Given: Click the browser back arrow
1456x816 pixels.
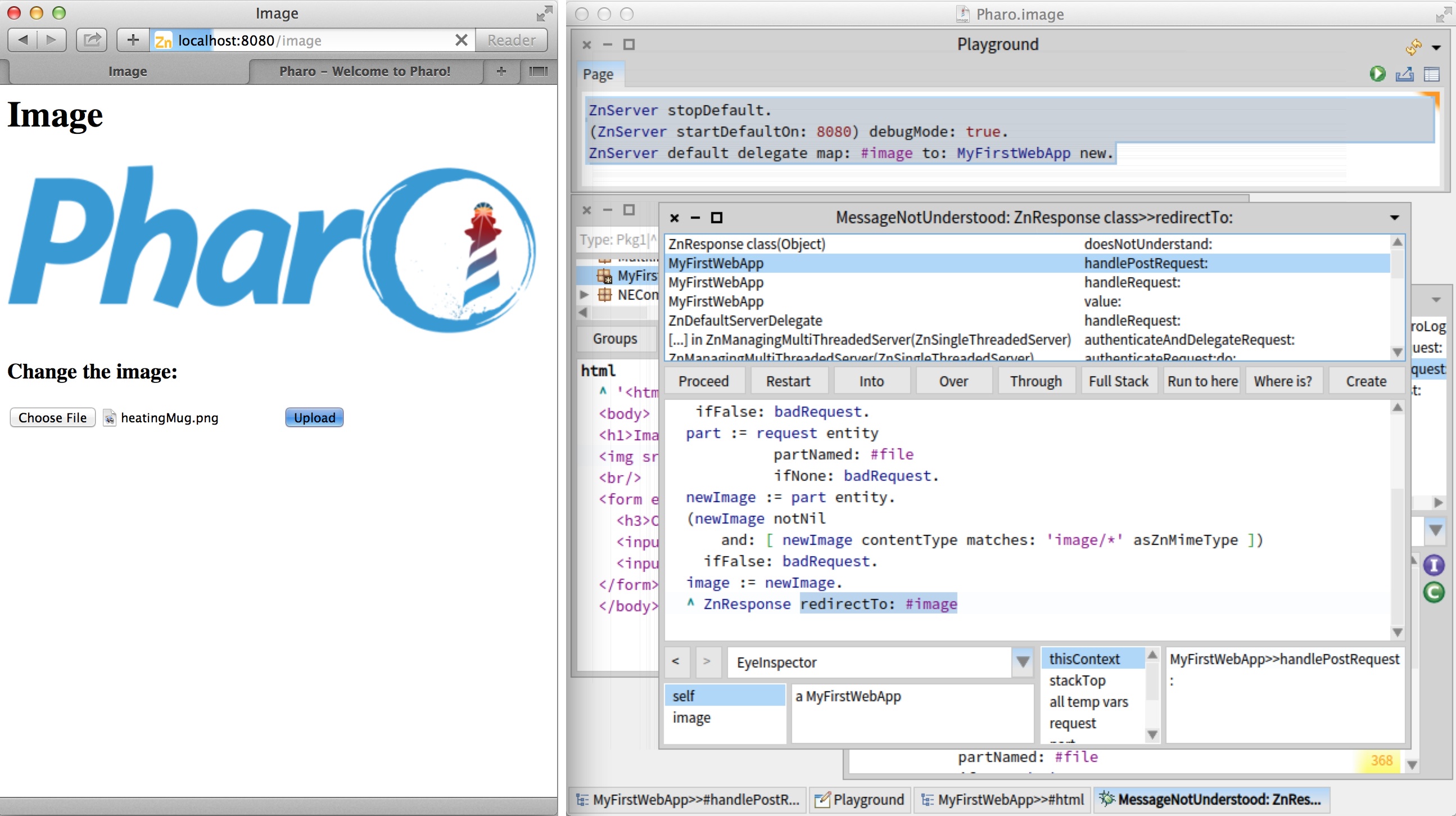Looking at the screenshot, I should click(x=23, y=40).
